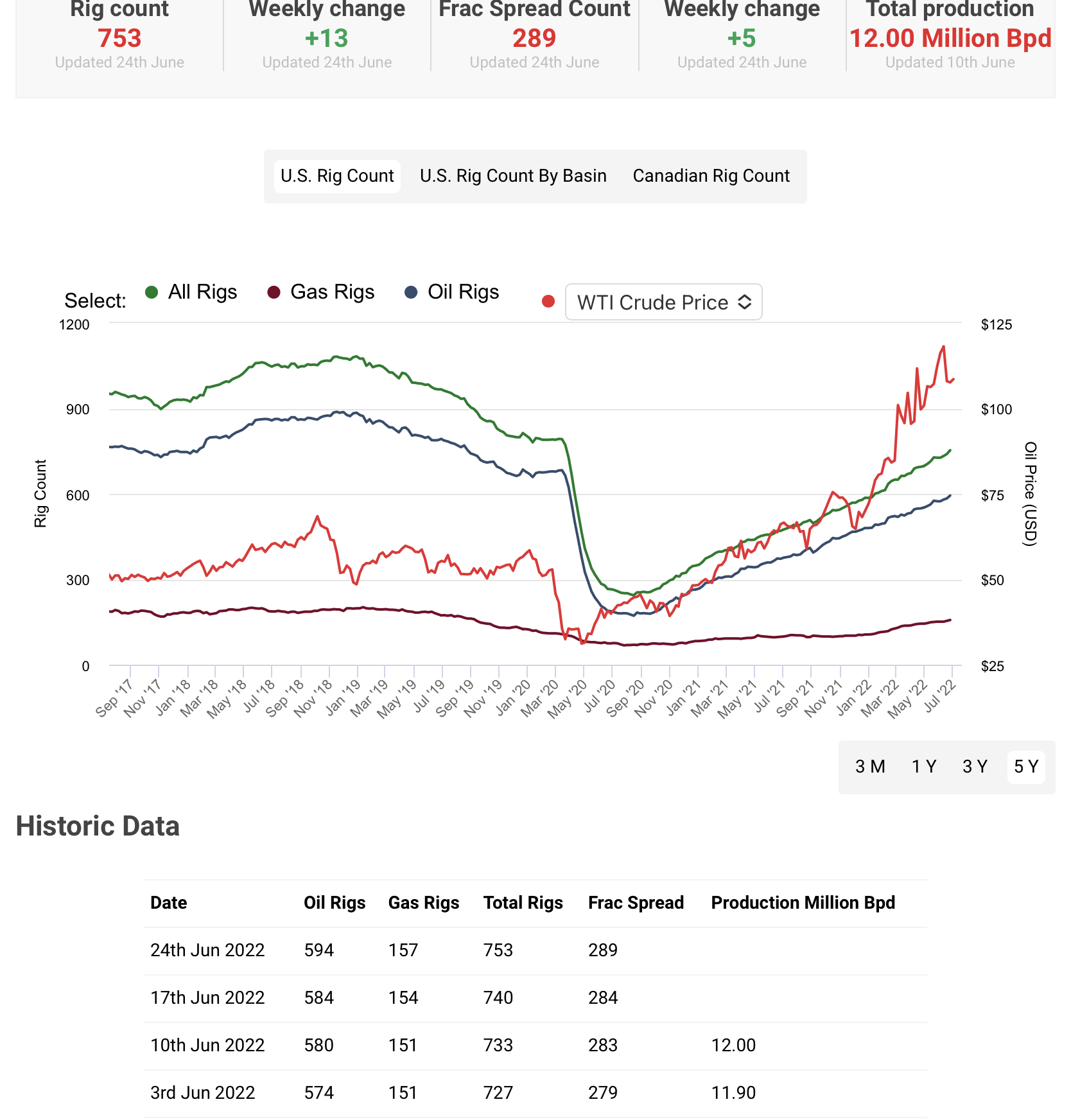Click total rigs value 753 in table
This screenshot has height=1120, width=1071.
pos(498,950)
